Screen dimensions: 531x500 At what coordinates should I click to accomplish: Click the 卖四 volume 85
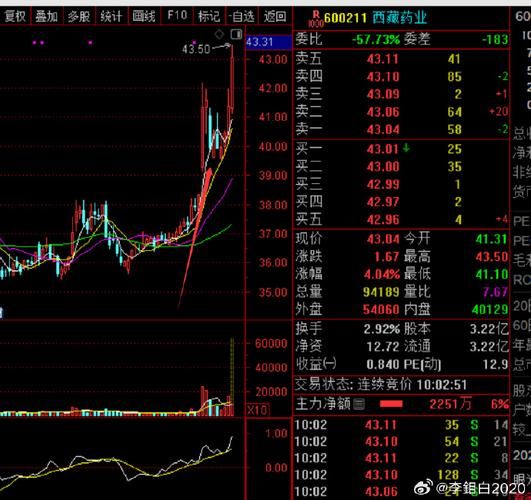[454, 77]
